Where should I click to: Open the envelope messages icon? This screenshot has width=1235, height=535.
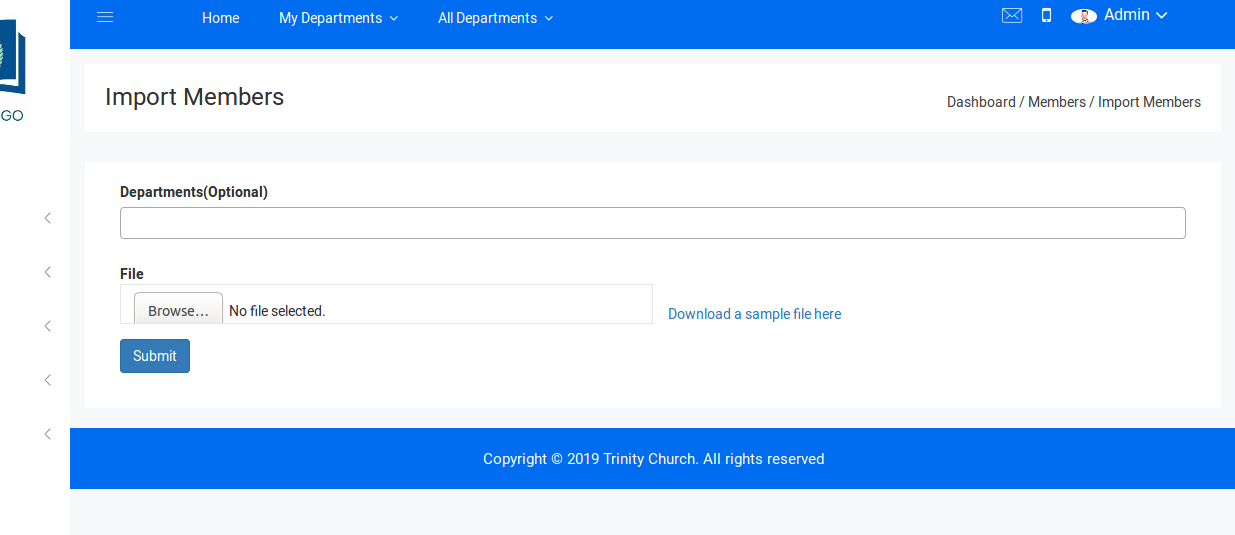(x=1012, y=15)
